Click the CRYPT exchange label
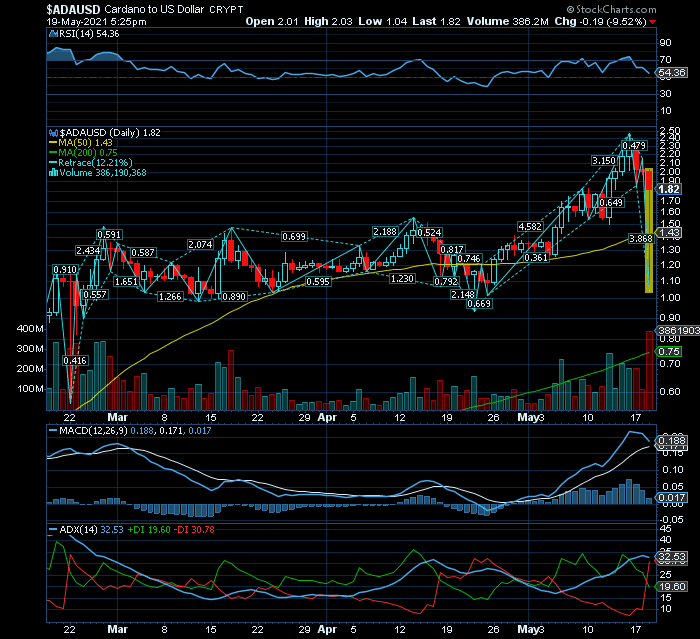700x639 pixels. tap(226, 10)
